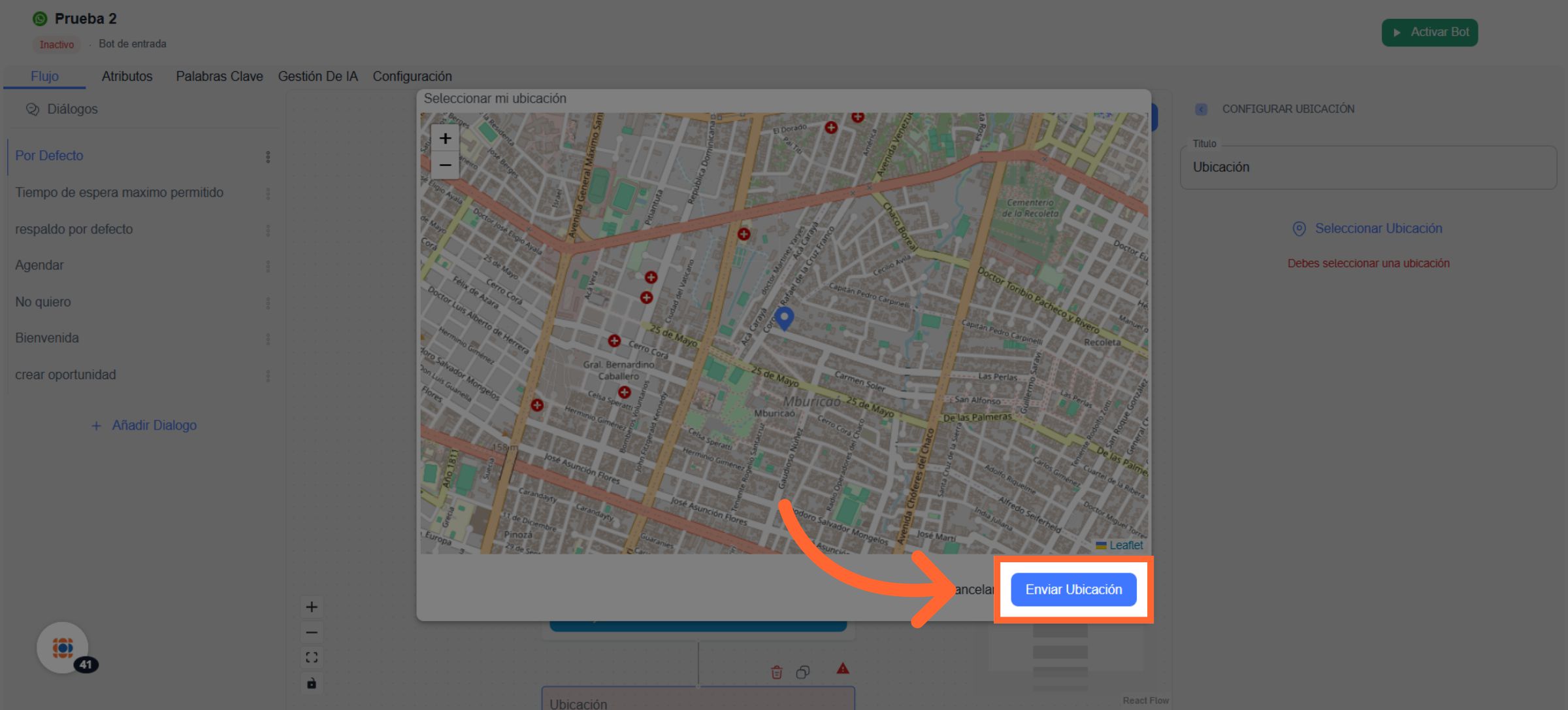Viewport: 1568px width, 710px height.
Task: Click back arrow beside Configurar Ubicación
Action: click(1201, 109)
